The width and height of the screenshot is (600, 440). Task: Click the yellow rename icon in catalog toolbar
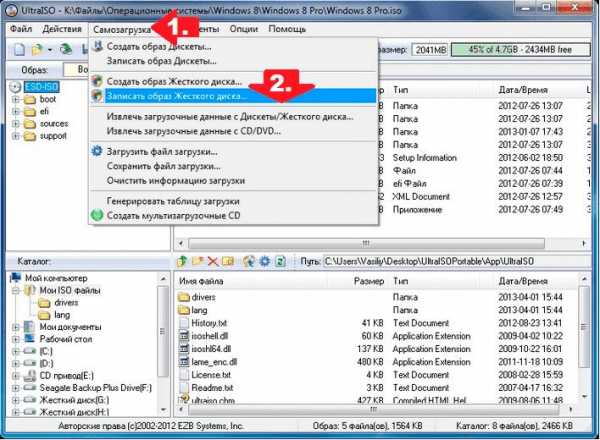[228, 261]
